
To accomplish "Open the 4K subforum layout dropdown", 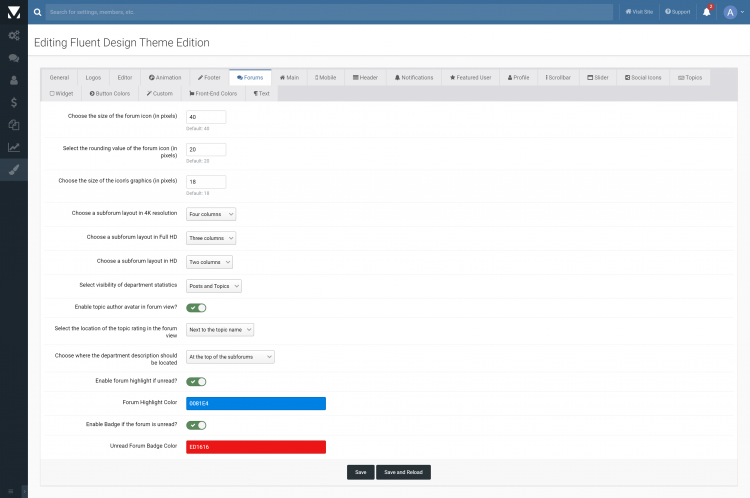I will tap(211, 214).
